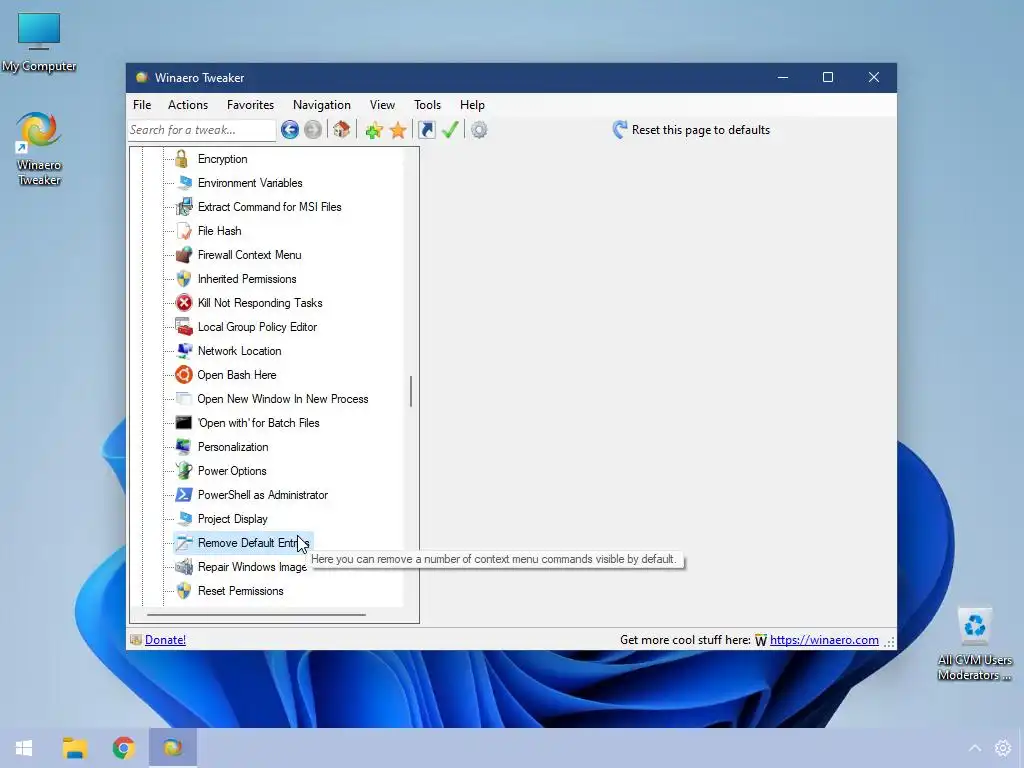Select Extract Command for MSI Files
Image resolution: width=1024 pixels, height=768 pixels.
[x=270, y=206]
